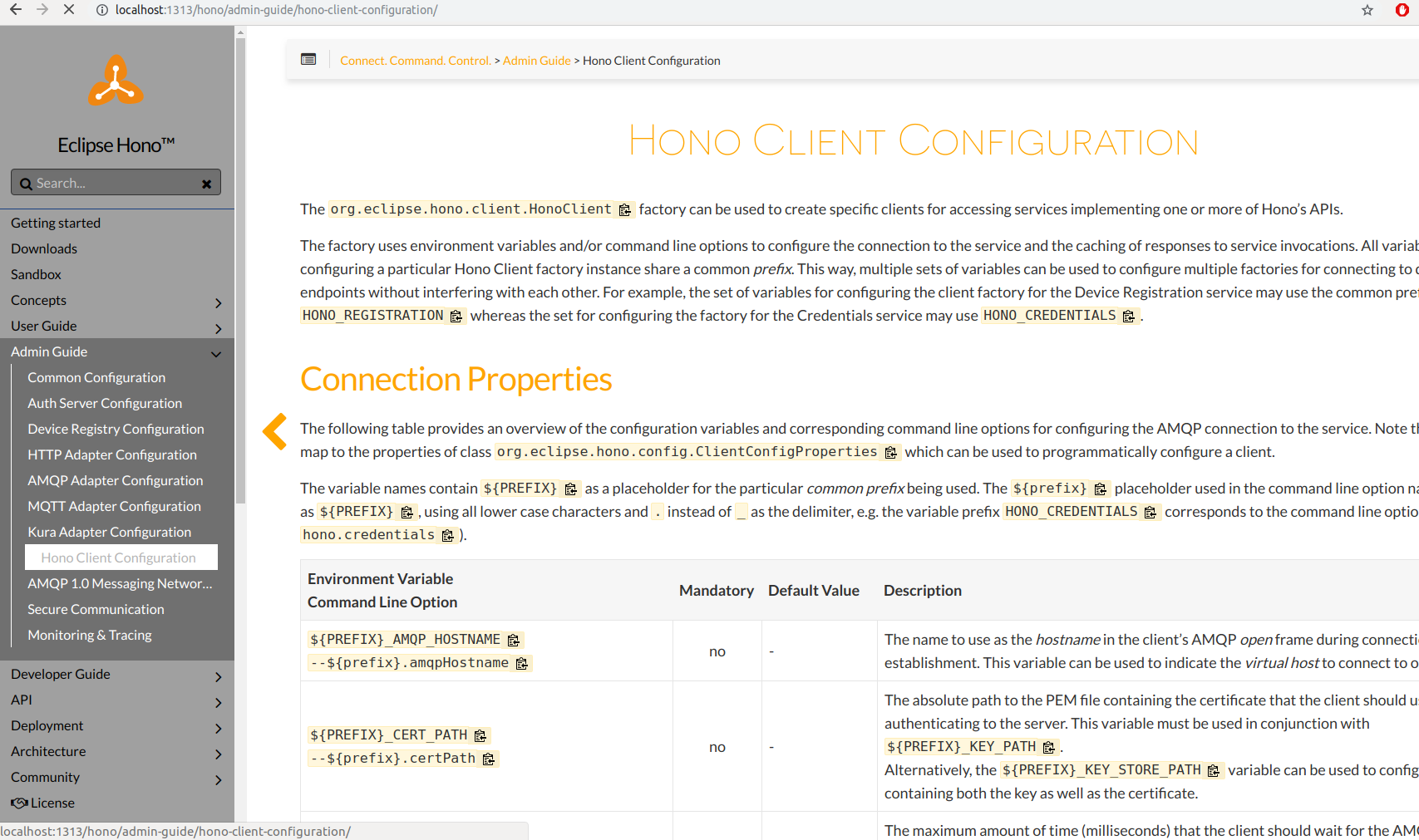Copy the HonoClient class name via its clipboard icon
Screen dimensions: 1419x840
click(x=625, y=209)
